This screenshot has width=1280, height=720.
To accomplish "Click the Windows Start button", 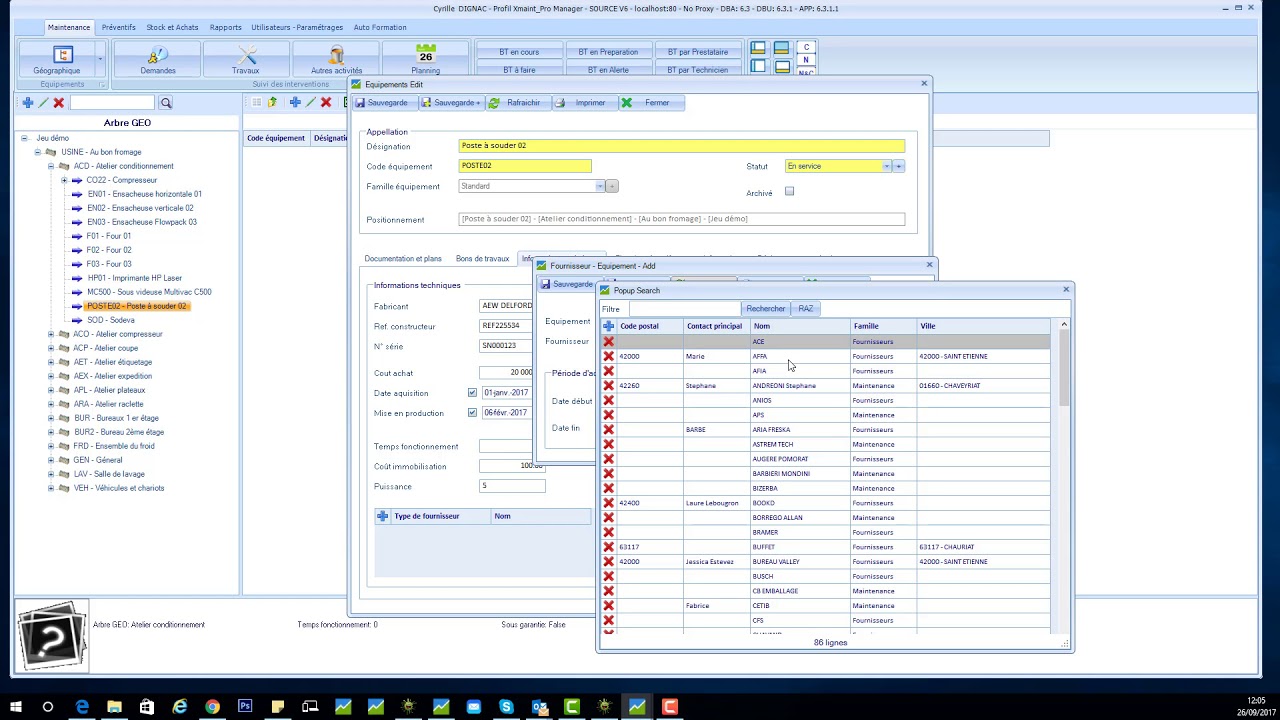I will tap(15, 707).
